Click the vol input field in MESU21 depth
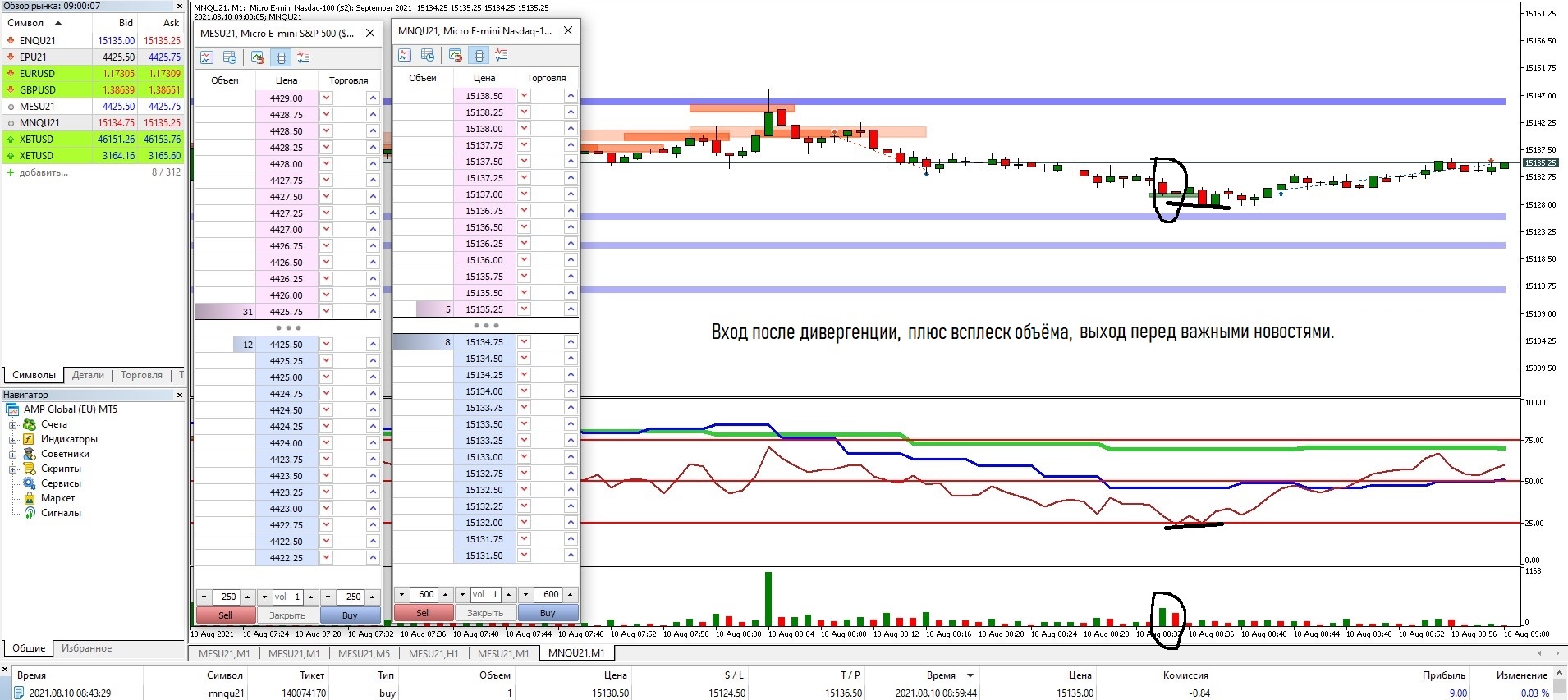The image size is (1568, 700). click(x=287, y=597)
